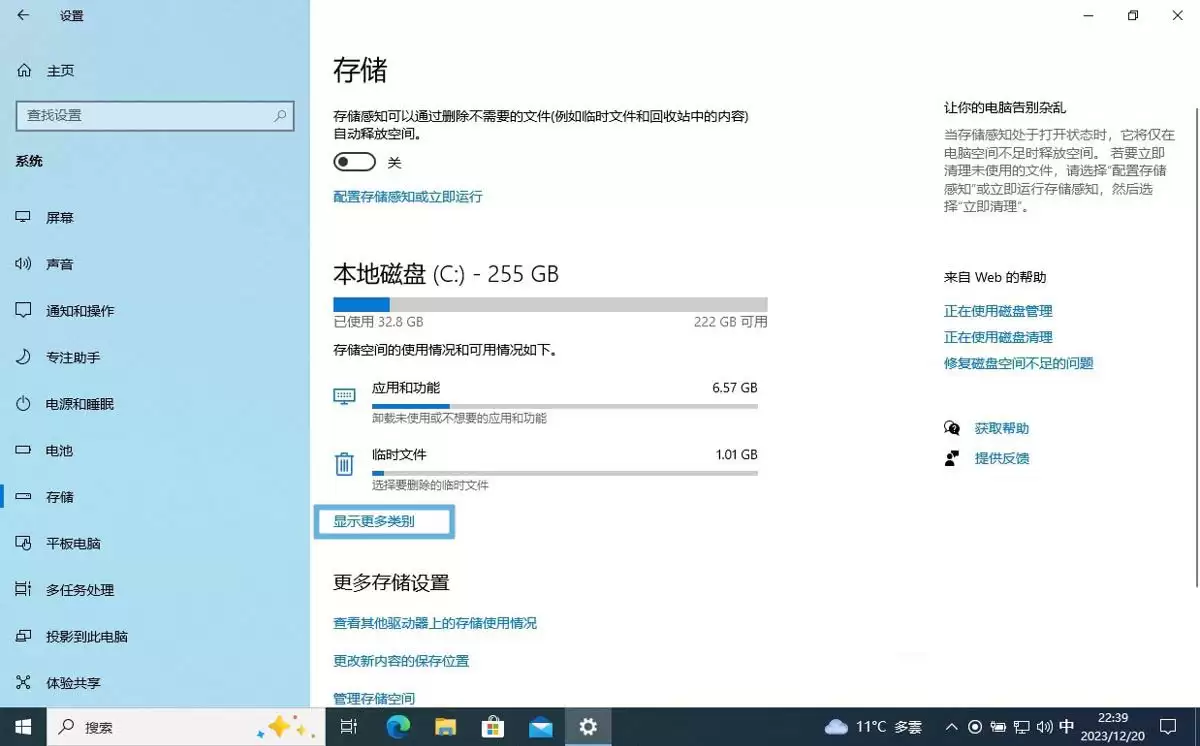This screenshot has height=746, width=1200.
Task: Go to 专注助手 settings page
Action: [x=155, y=357]
